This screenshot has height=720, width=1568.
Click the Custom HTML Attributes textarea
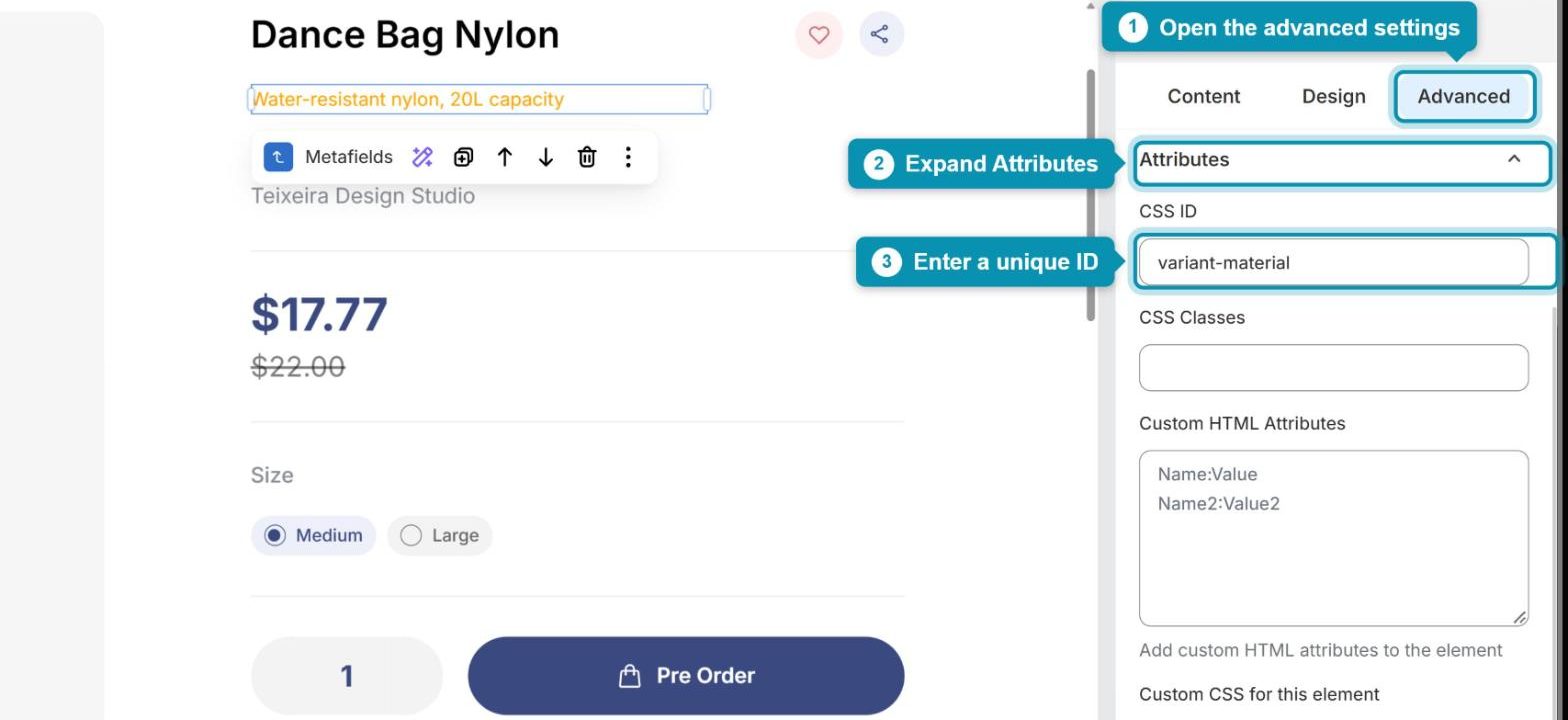tap(1333, 539)
